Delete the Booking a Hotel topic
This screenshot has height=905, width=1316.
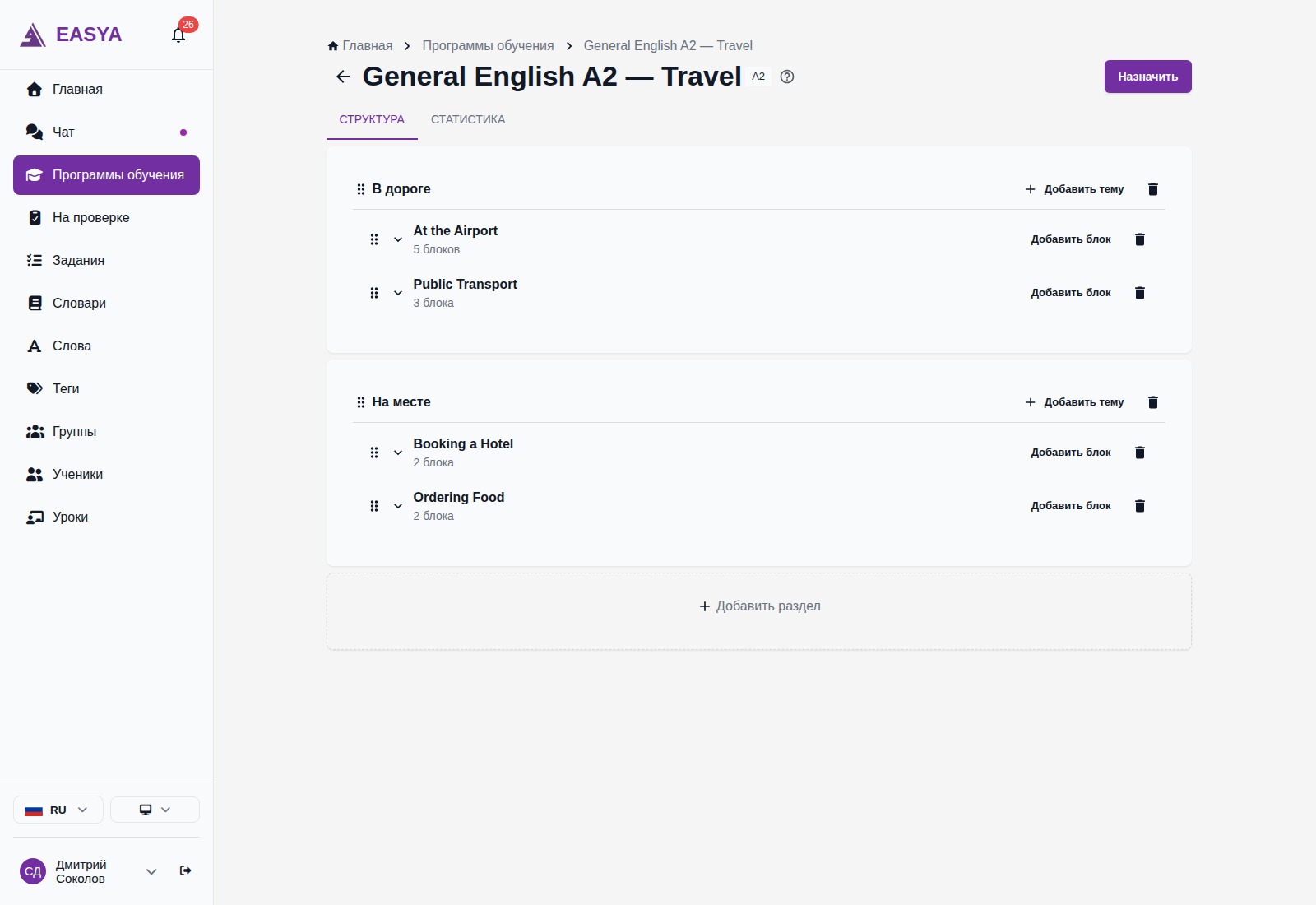coord(1140,452)
